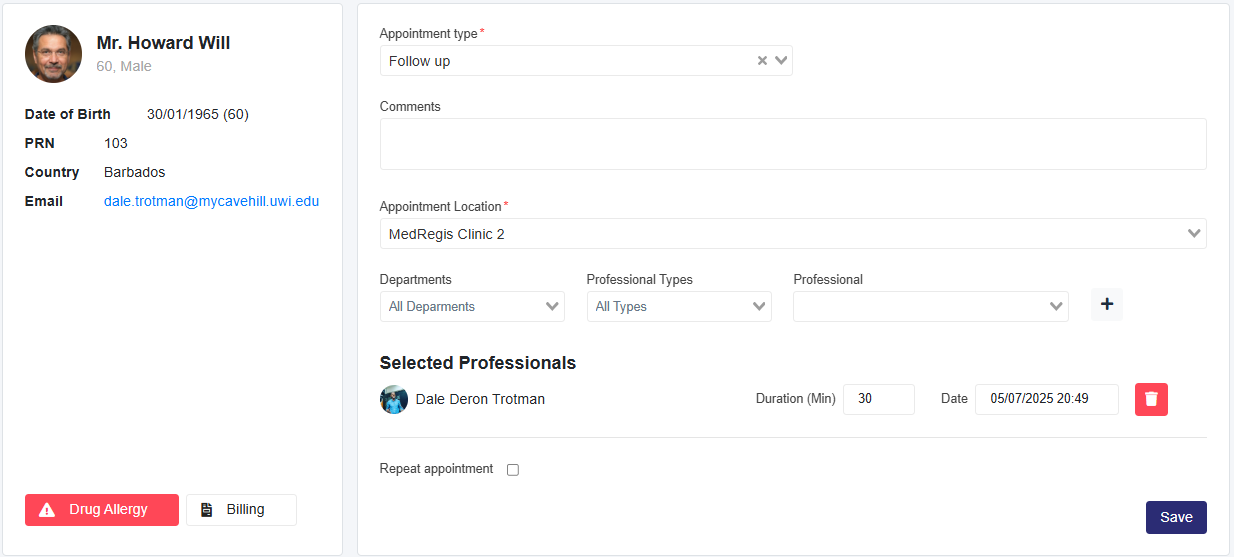The width and height of the screenshot is (1234, 557).
Task: Expand the Appointment type dropdown arrow
Action: click(781, 61)
